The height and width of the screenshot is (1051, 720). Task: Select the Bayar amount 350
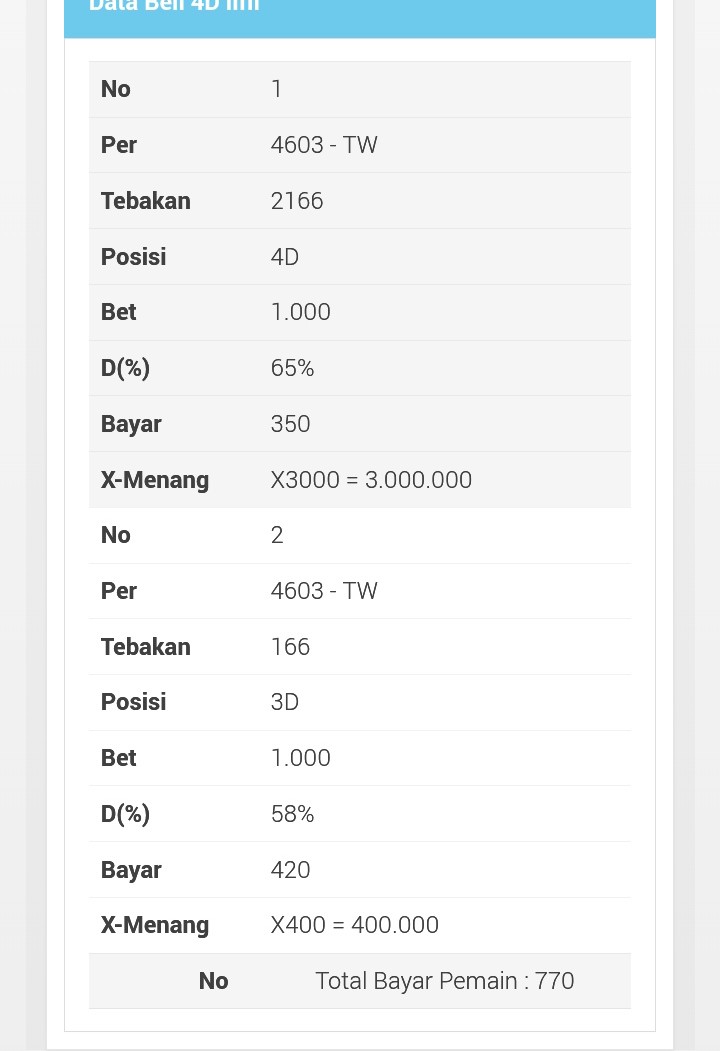290,424
